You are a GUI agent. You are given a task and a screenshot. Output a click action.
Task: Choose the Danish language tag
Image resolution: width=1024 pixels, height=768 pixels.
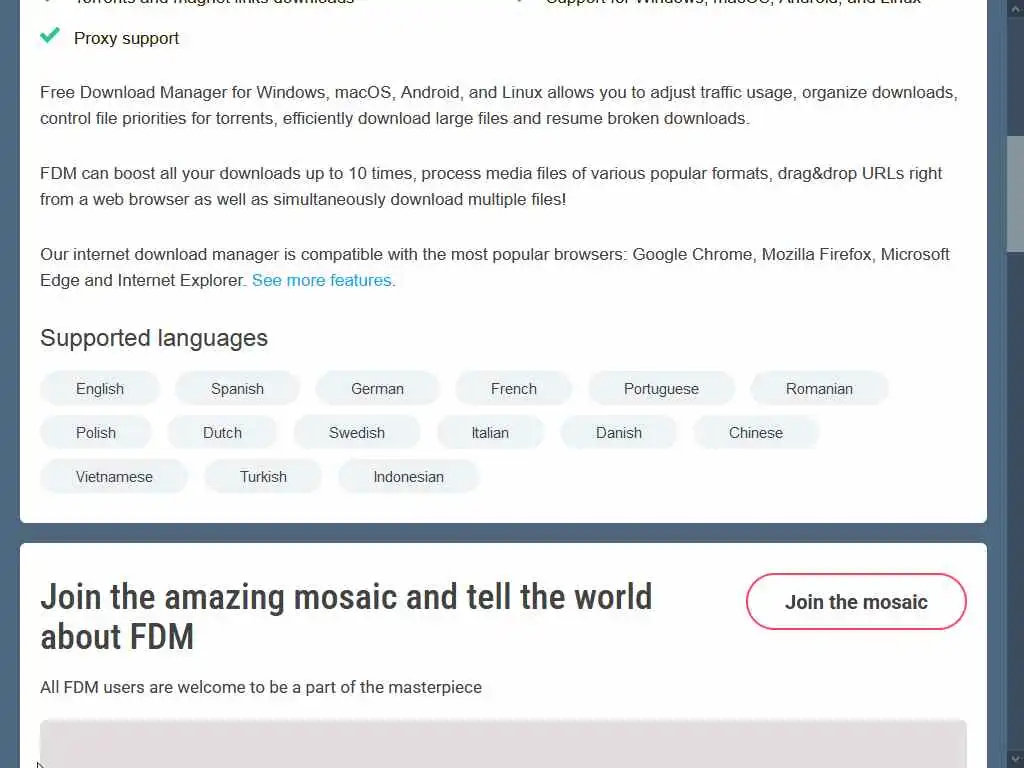618,432
